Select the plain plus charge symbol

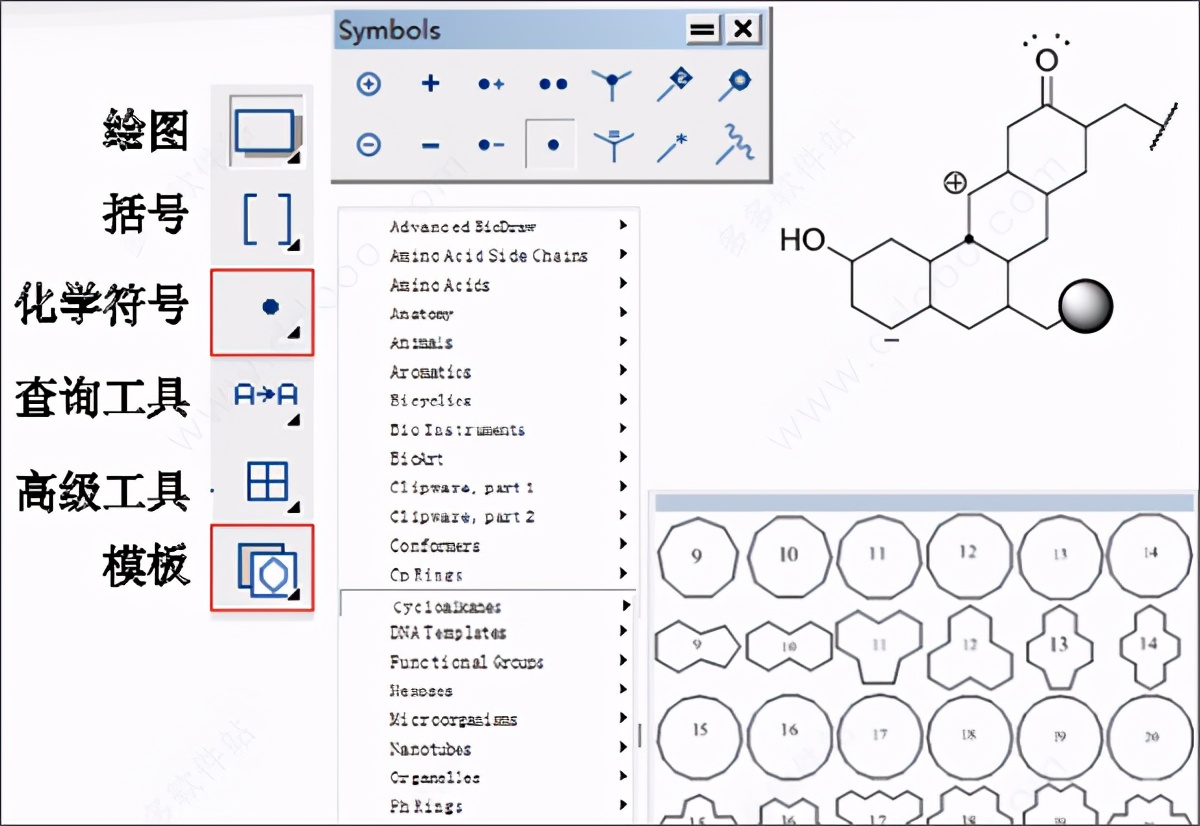pyautogui.click(x=430, y=84)
